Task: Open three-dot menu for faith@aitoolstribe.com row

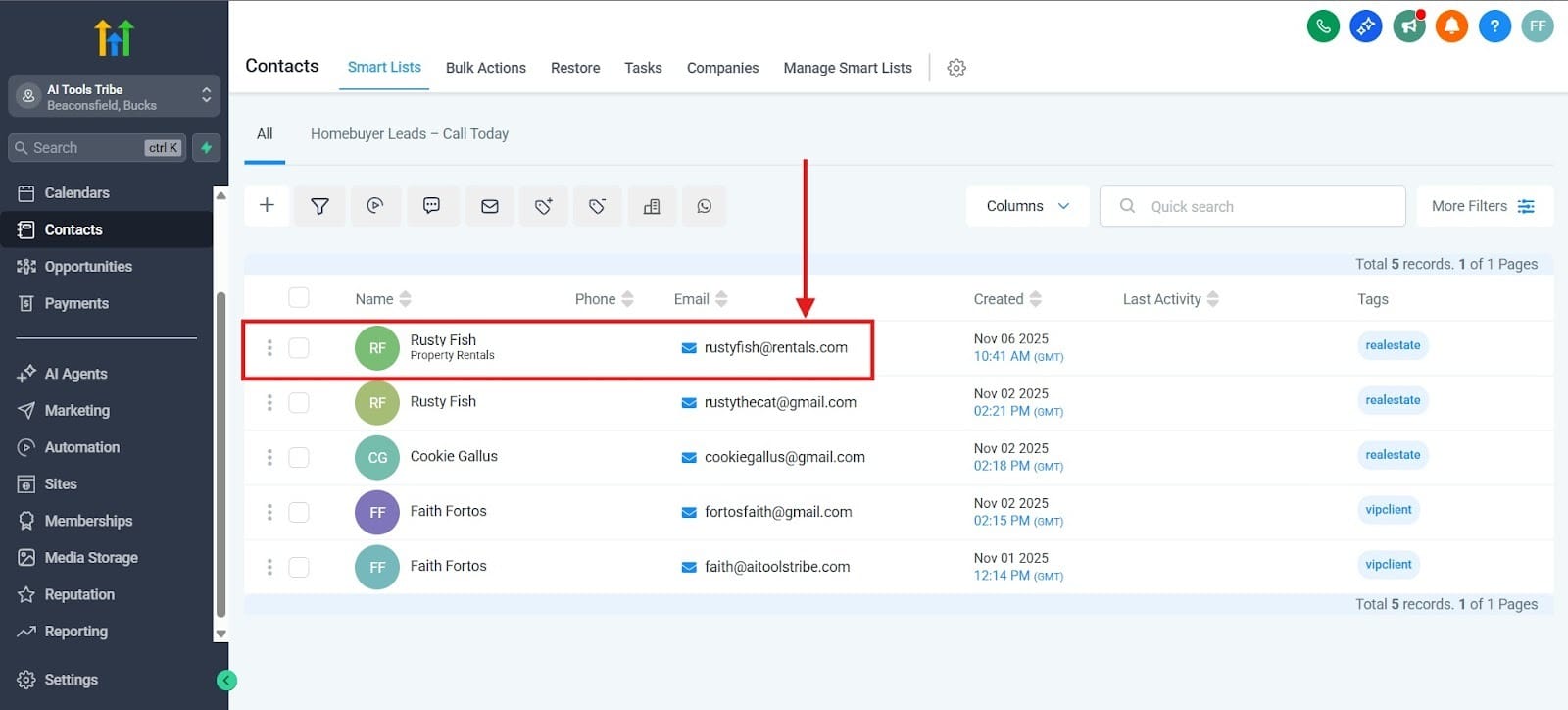Action: click(x=269, y=568)
